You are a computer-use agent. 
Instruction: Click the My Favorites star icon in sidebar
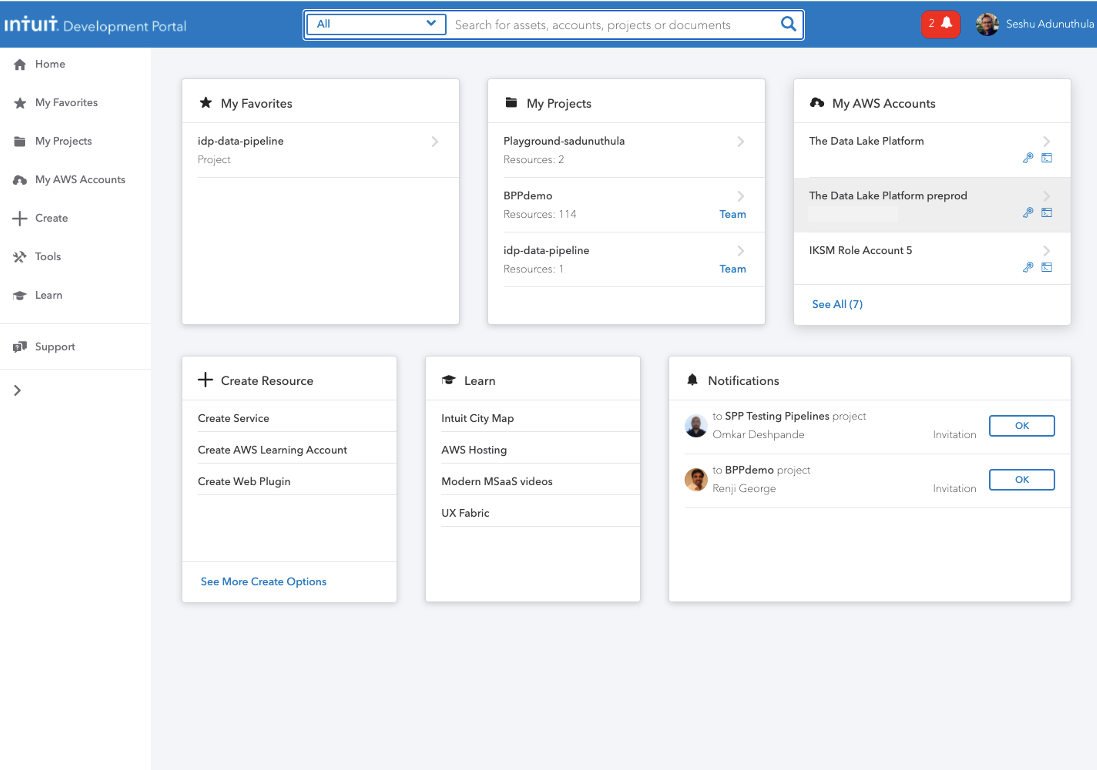tap(20, 103)
